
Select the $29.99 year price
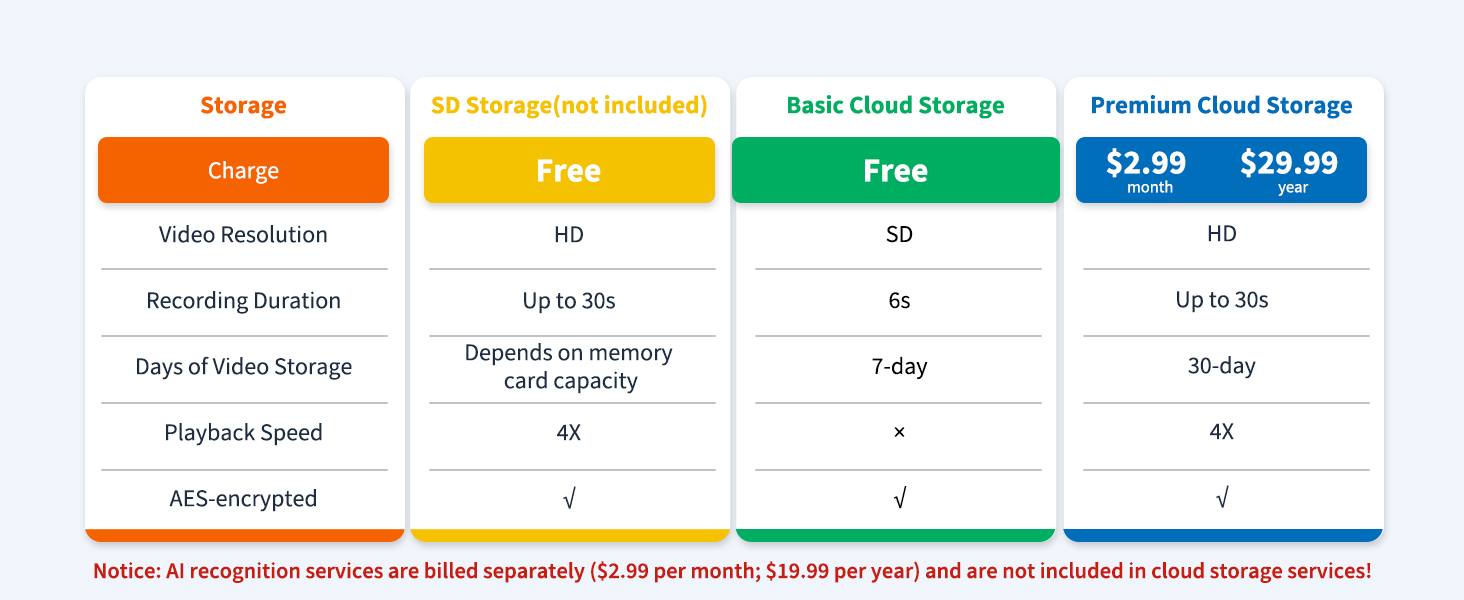point(1289,170)
